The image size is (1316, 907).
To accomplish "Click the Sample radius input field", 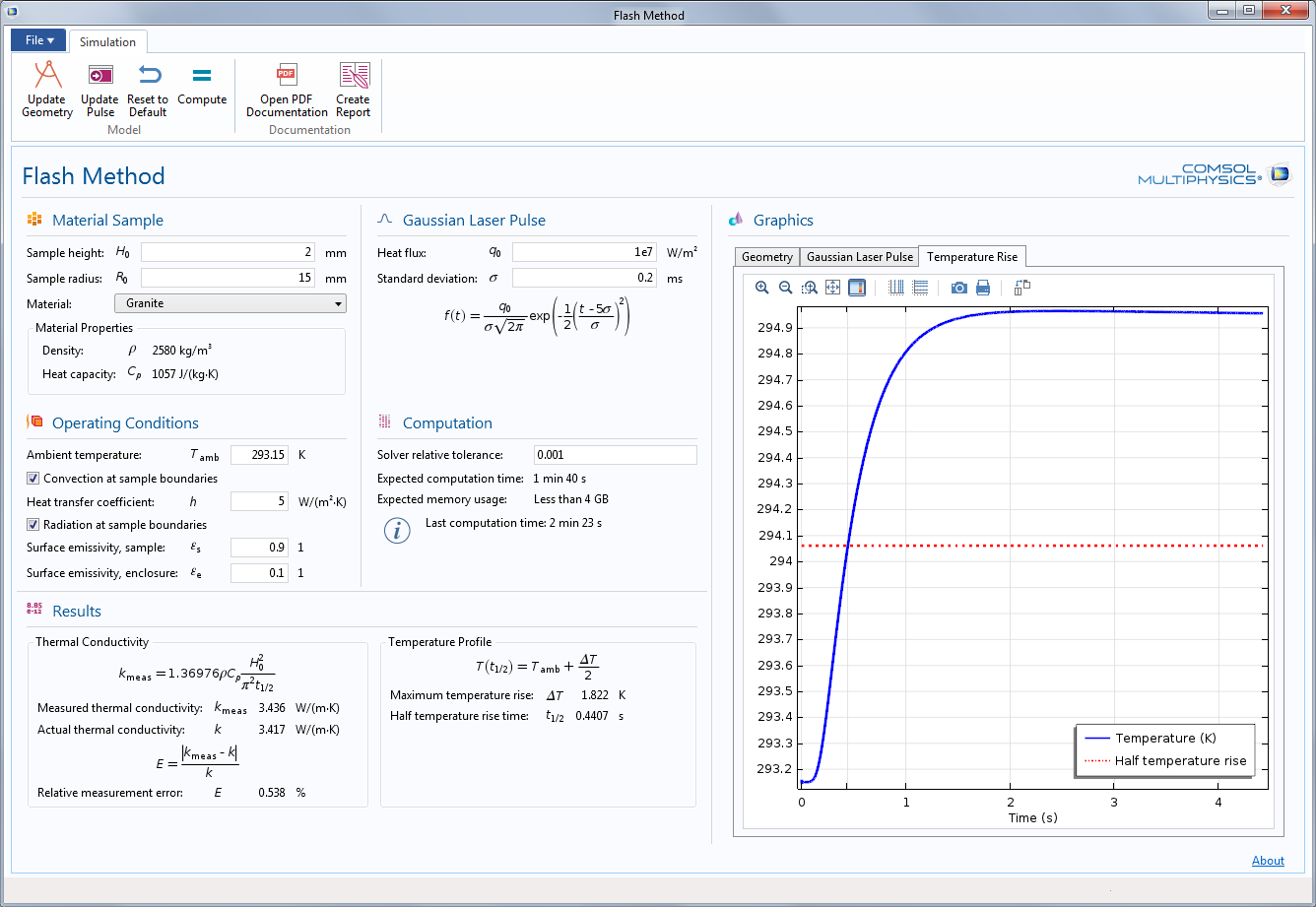I will coord(229,278).
